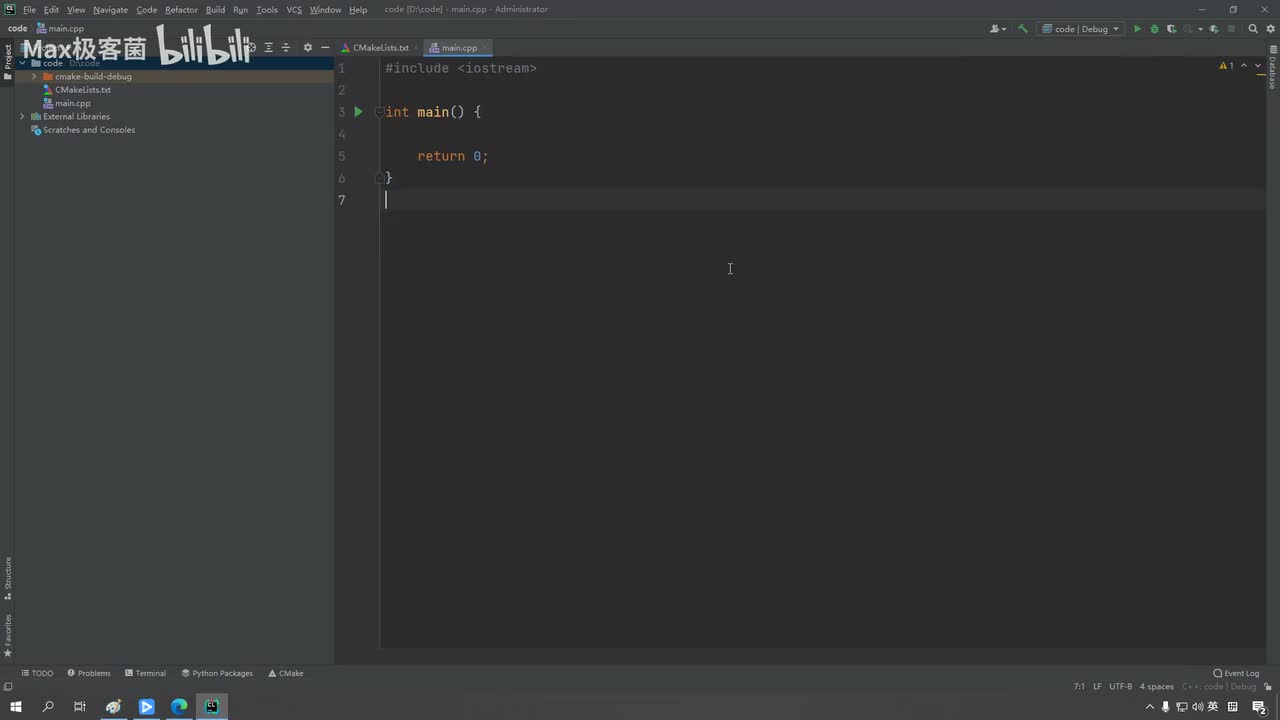Screen dimensions: 1280x720
Task: Open the Build menu
Action: (215, 10)
